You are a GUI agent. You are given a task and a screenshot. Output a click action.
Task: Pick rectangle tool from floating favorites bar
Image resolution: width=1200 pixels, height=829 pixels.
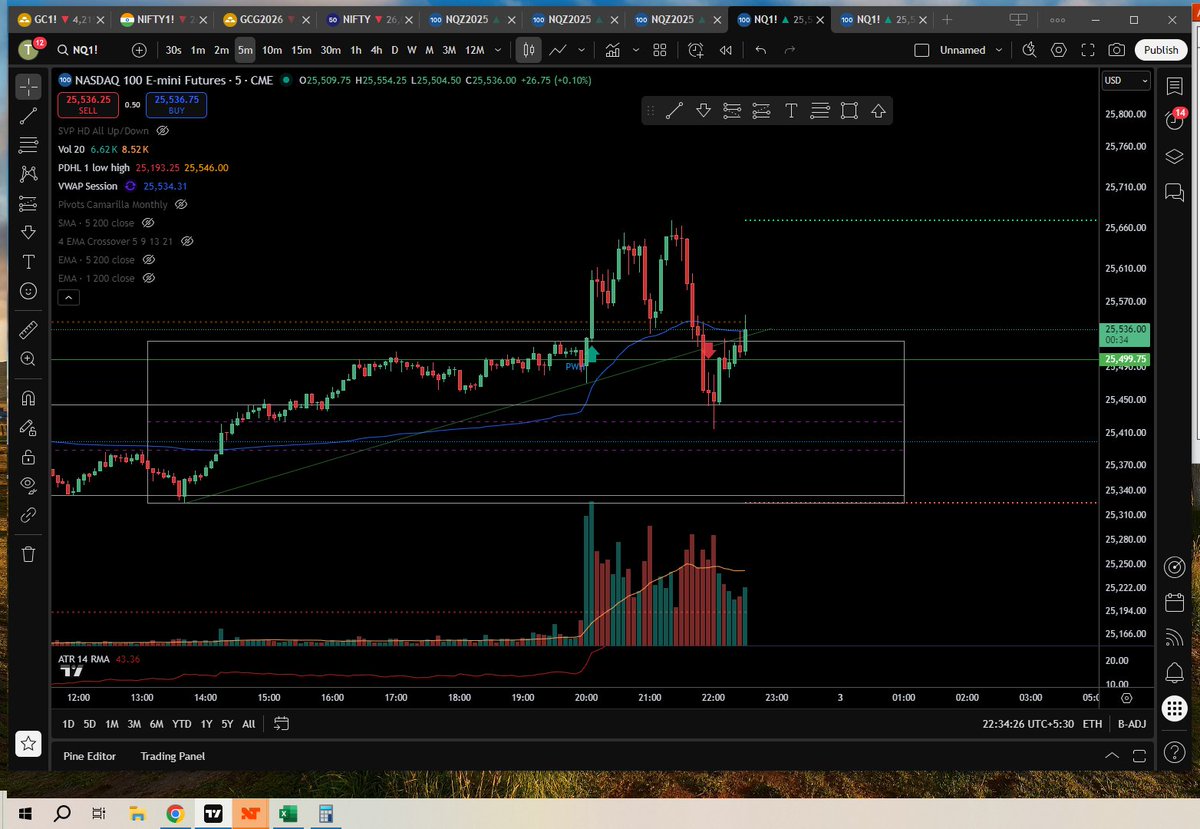point(849,111)
